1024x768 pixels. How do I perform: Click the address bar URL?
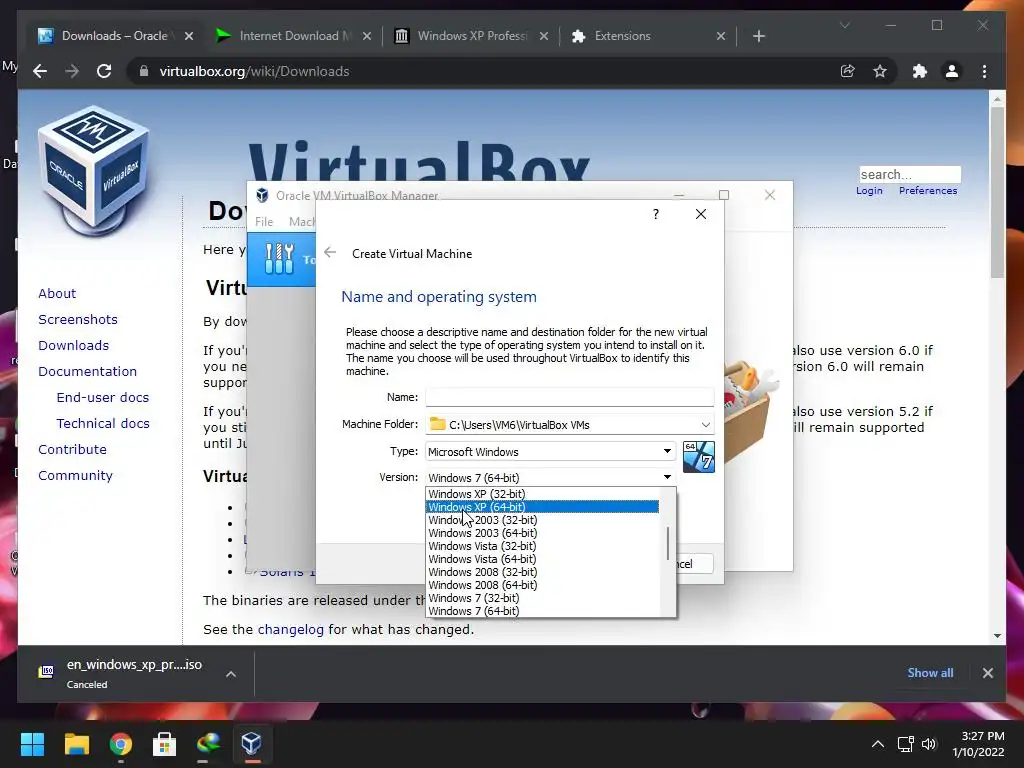tap(254, 71)
